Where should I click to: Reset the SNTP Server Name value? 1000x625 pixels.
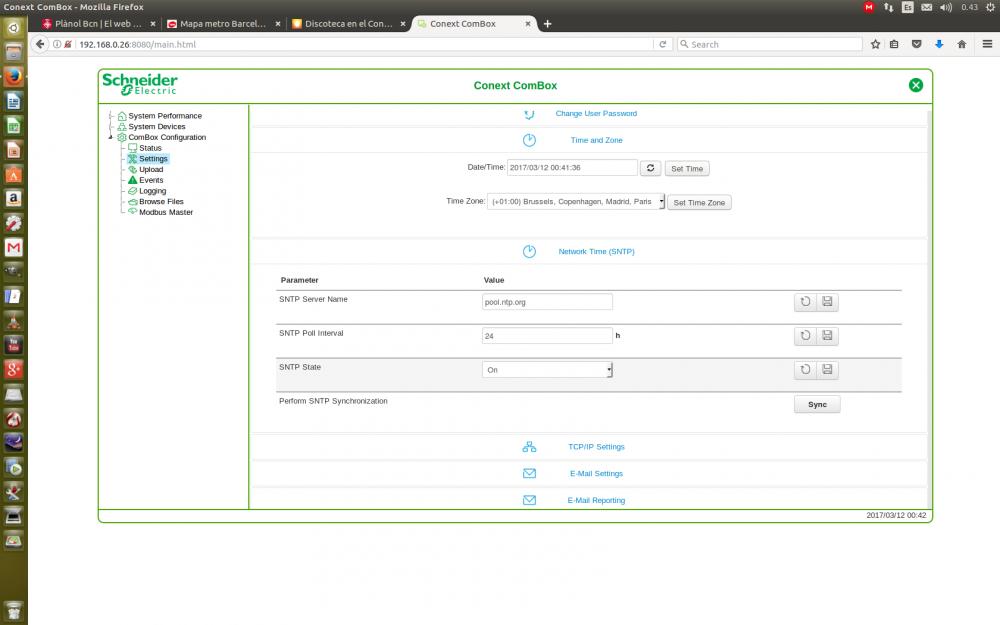tap(805, 302)
